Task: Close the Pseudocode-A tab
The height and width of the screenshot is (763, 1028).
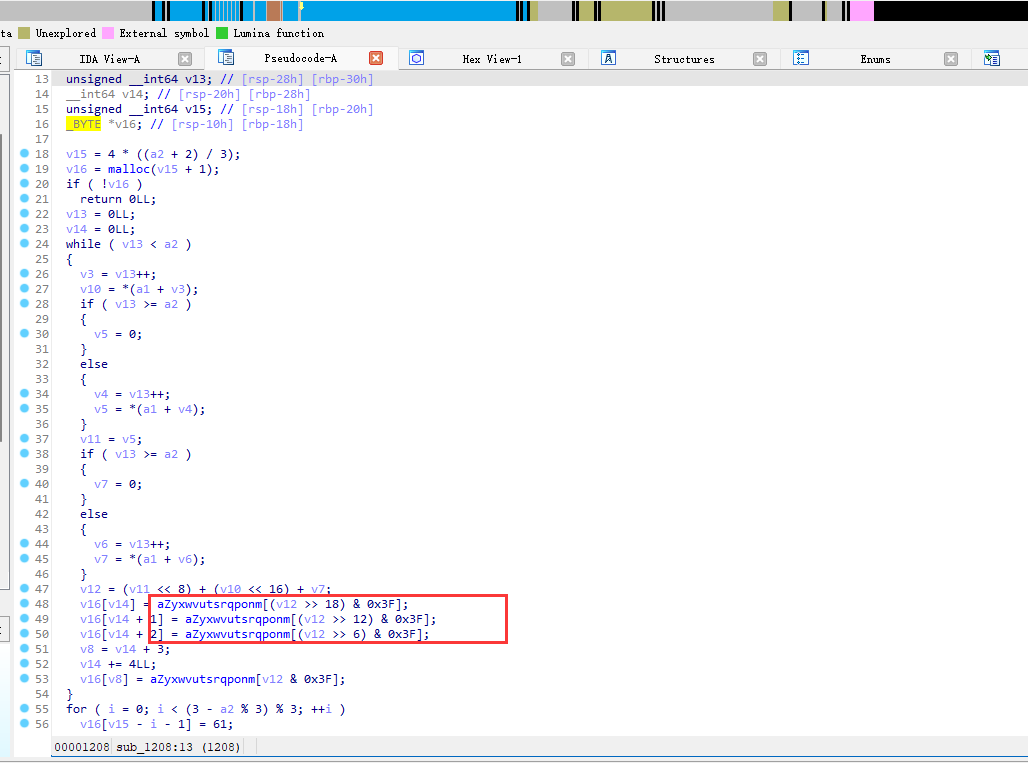Action: tap(376, 58)
